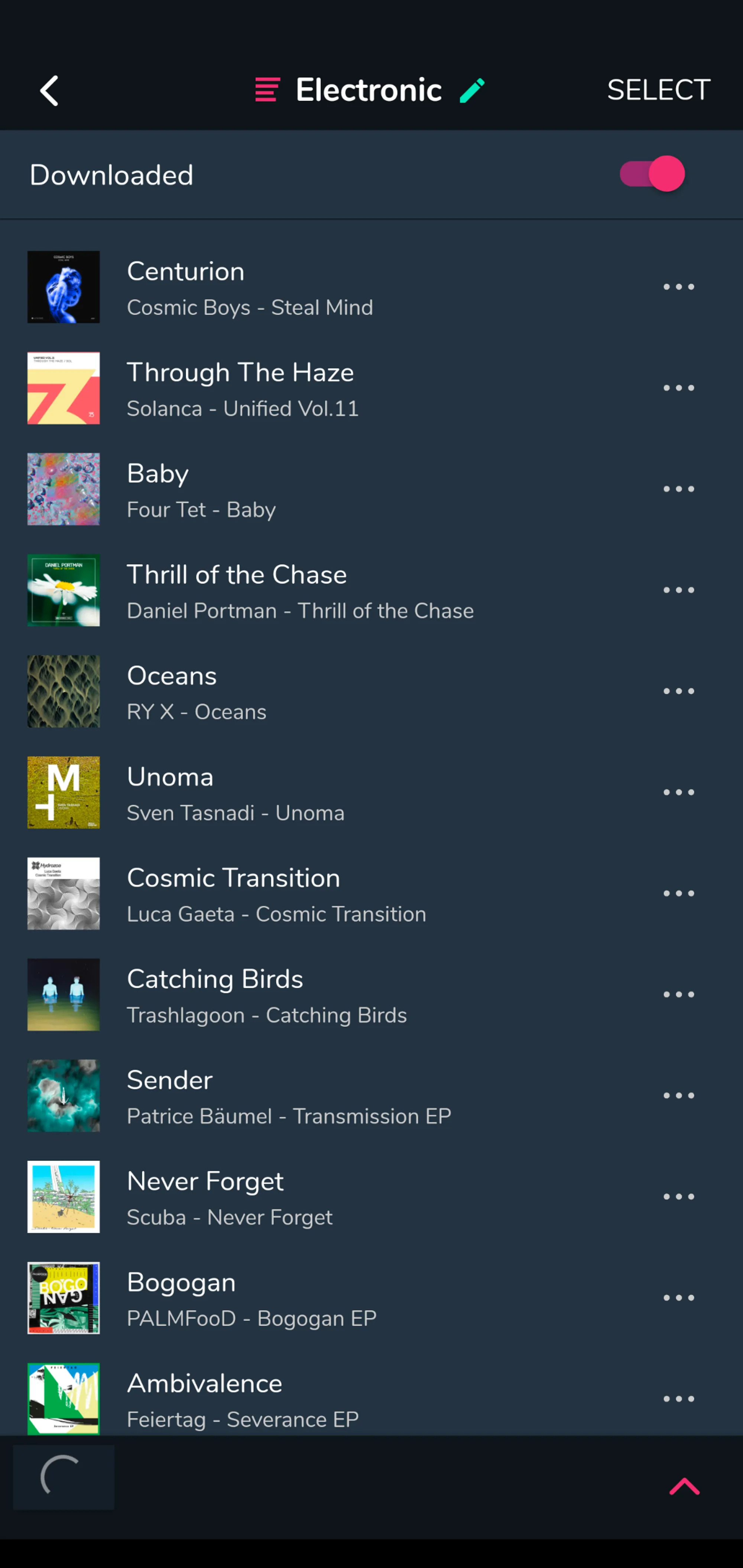Open three-dot menu for Through The Haze

678,388
